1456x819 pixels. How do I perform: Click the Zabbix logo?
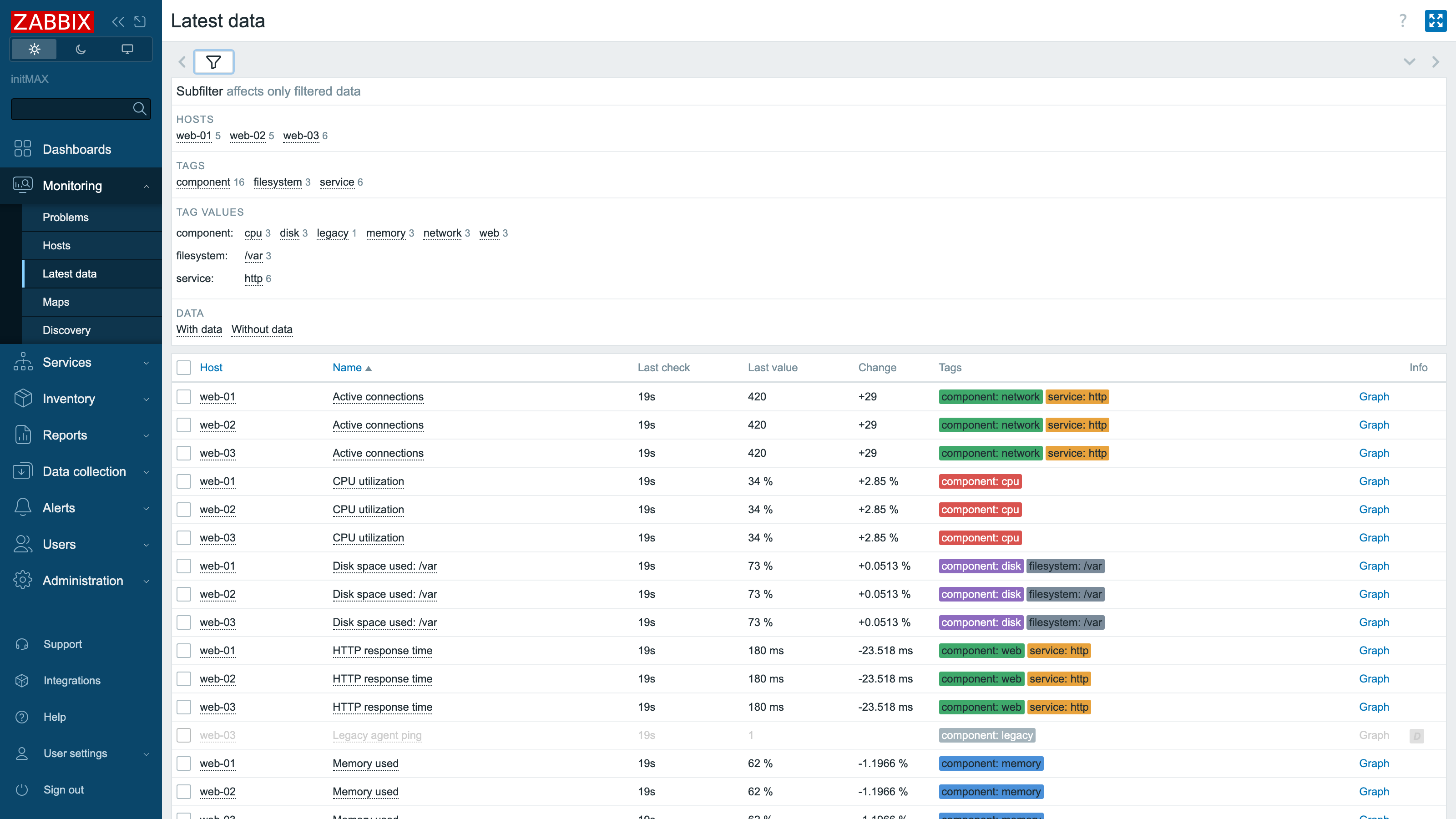pyautogui.click(x=52, y=21)
